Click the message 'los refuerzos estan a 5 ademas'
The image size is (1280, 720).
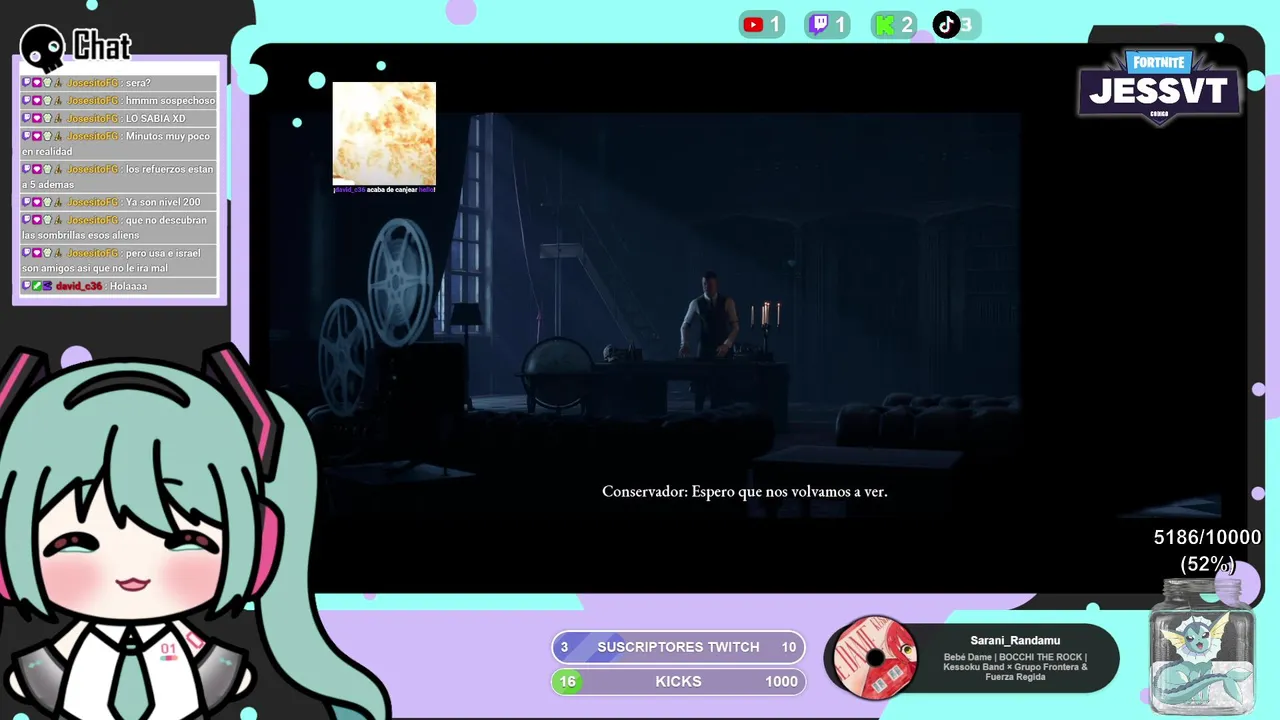tap(119, 177)
